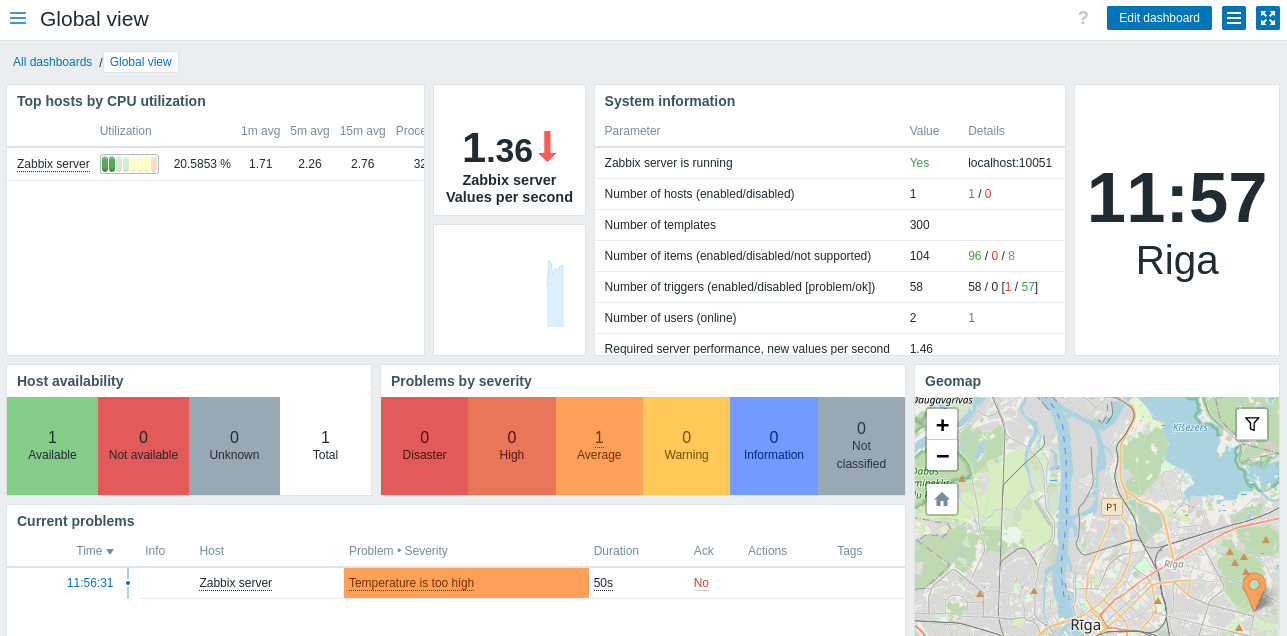
Task: Zoom out on the Geomap
Action: 941,457
